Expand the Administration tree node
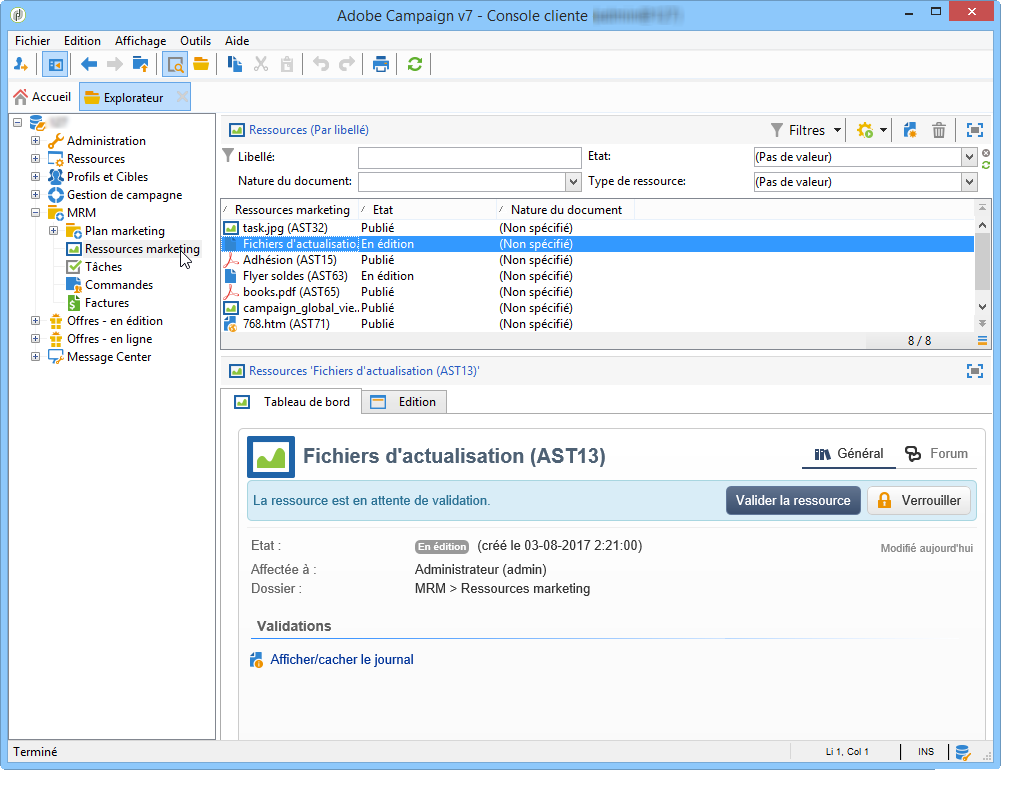 point(36,141)
